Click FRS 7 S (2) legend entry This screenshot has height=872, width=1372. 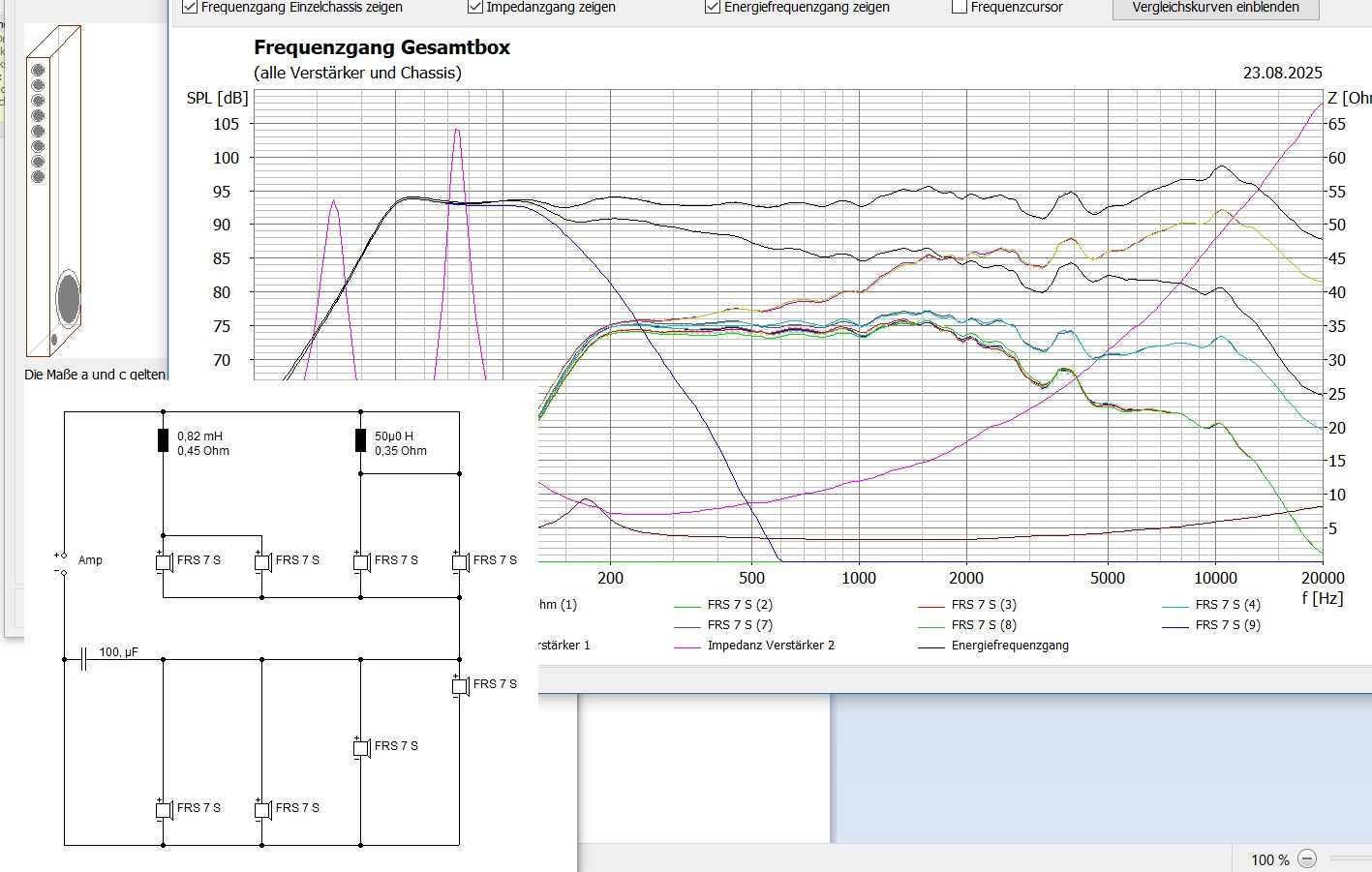pos(740,605)
